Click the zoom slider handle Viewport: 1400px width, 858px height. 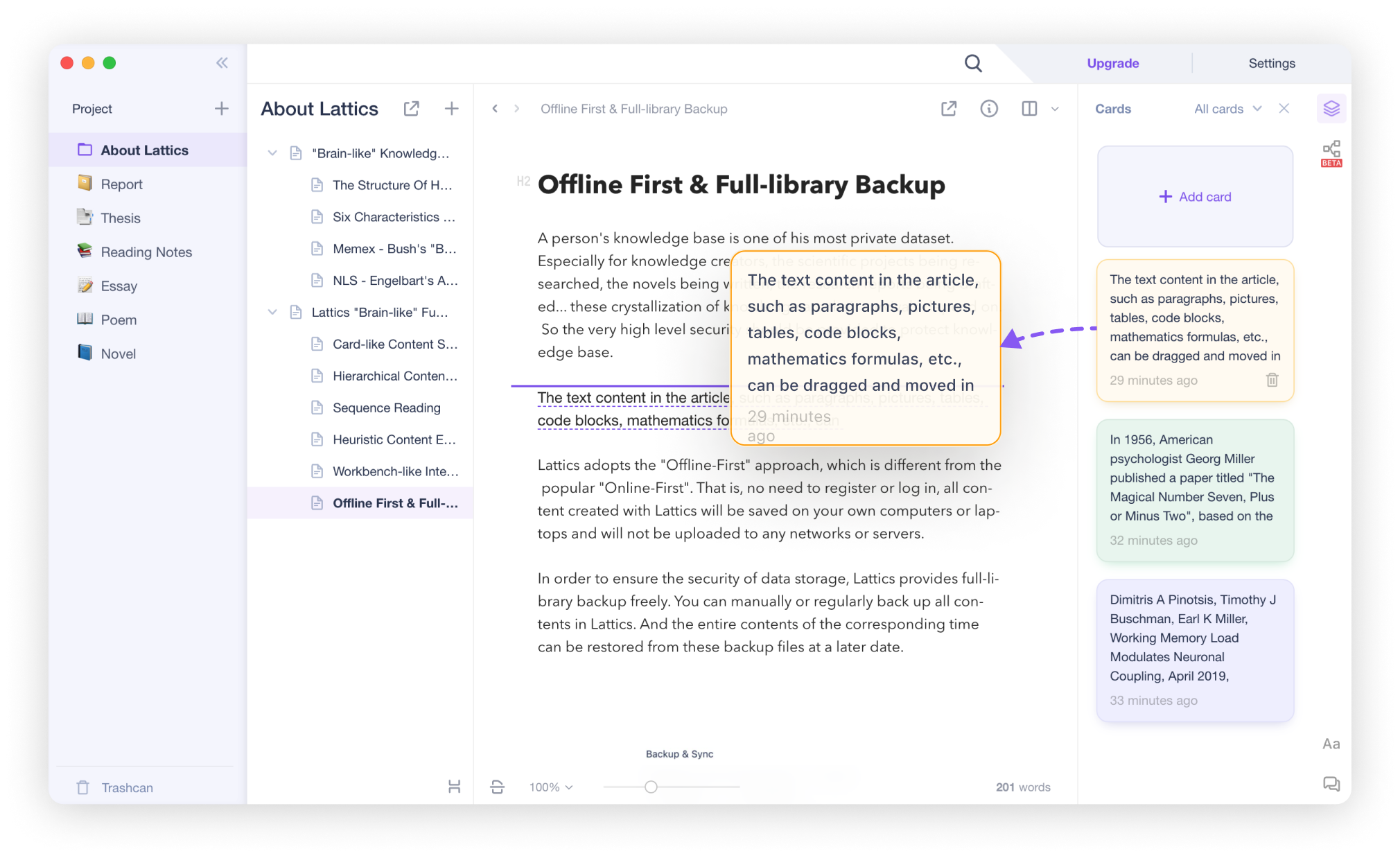(650, 787)
